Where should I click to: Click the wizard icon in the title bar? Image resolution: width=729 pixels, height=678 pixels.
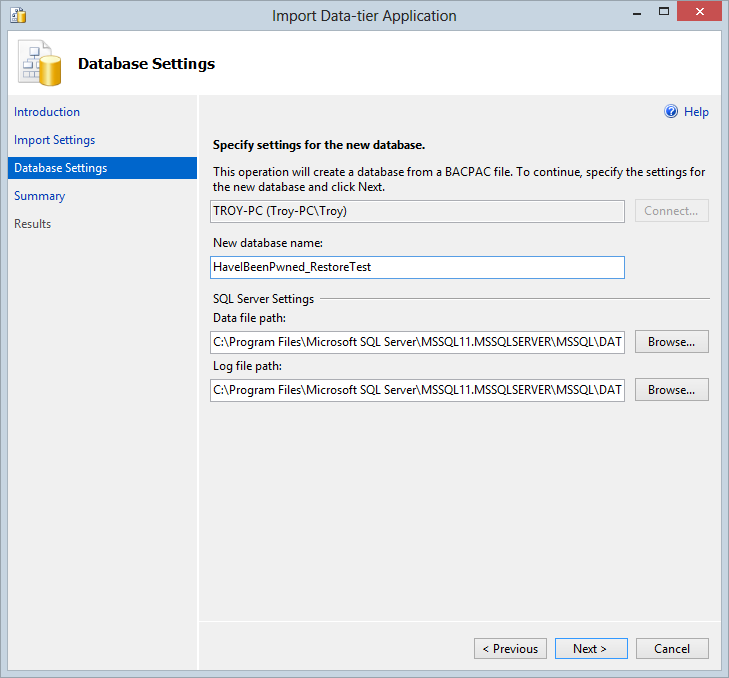17,16
